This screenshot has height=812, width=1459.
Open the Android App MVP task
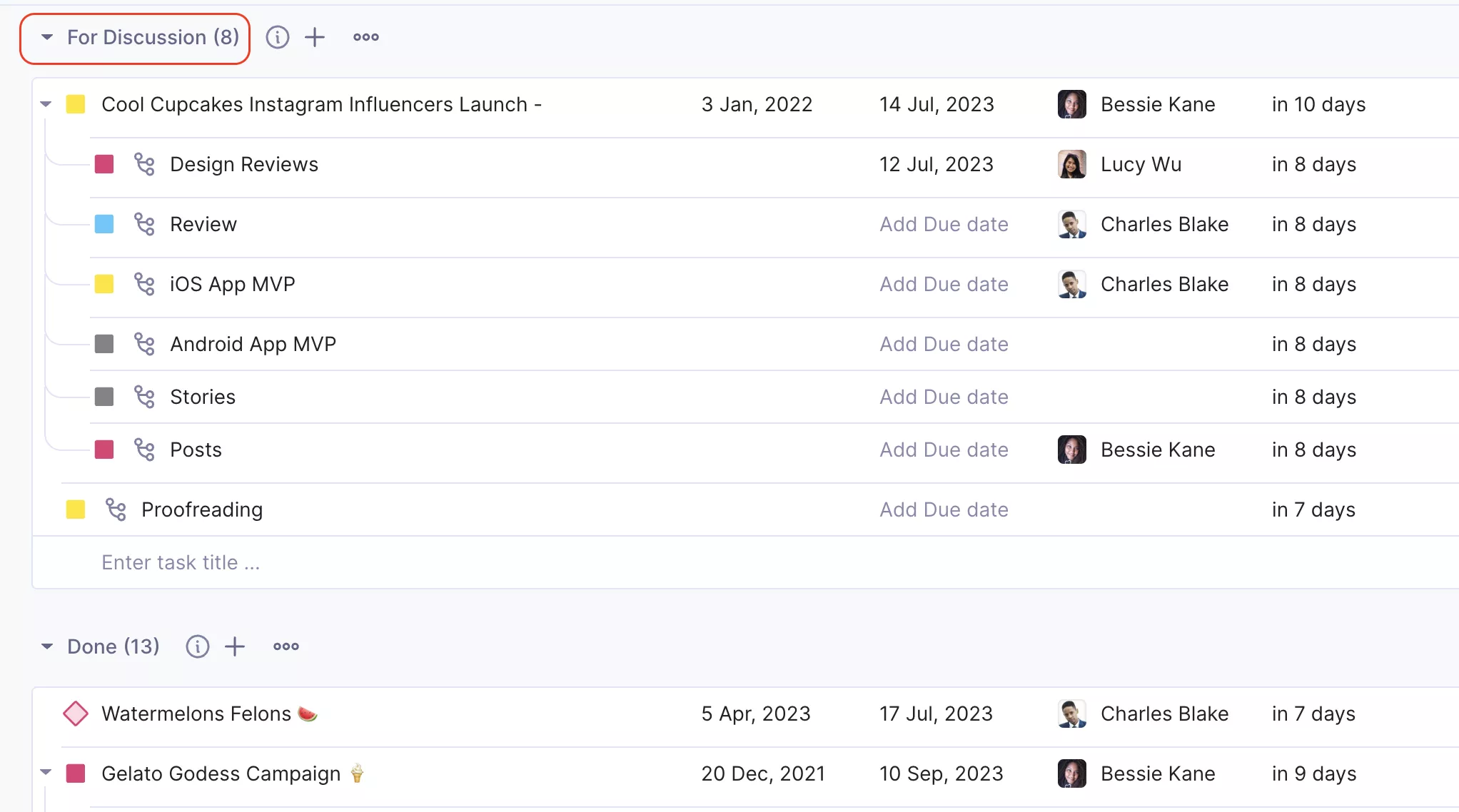point(253,344)
